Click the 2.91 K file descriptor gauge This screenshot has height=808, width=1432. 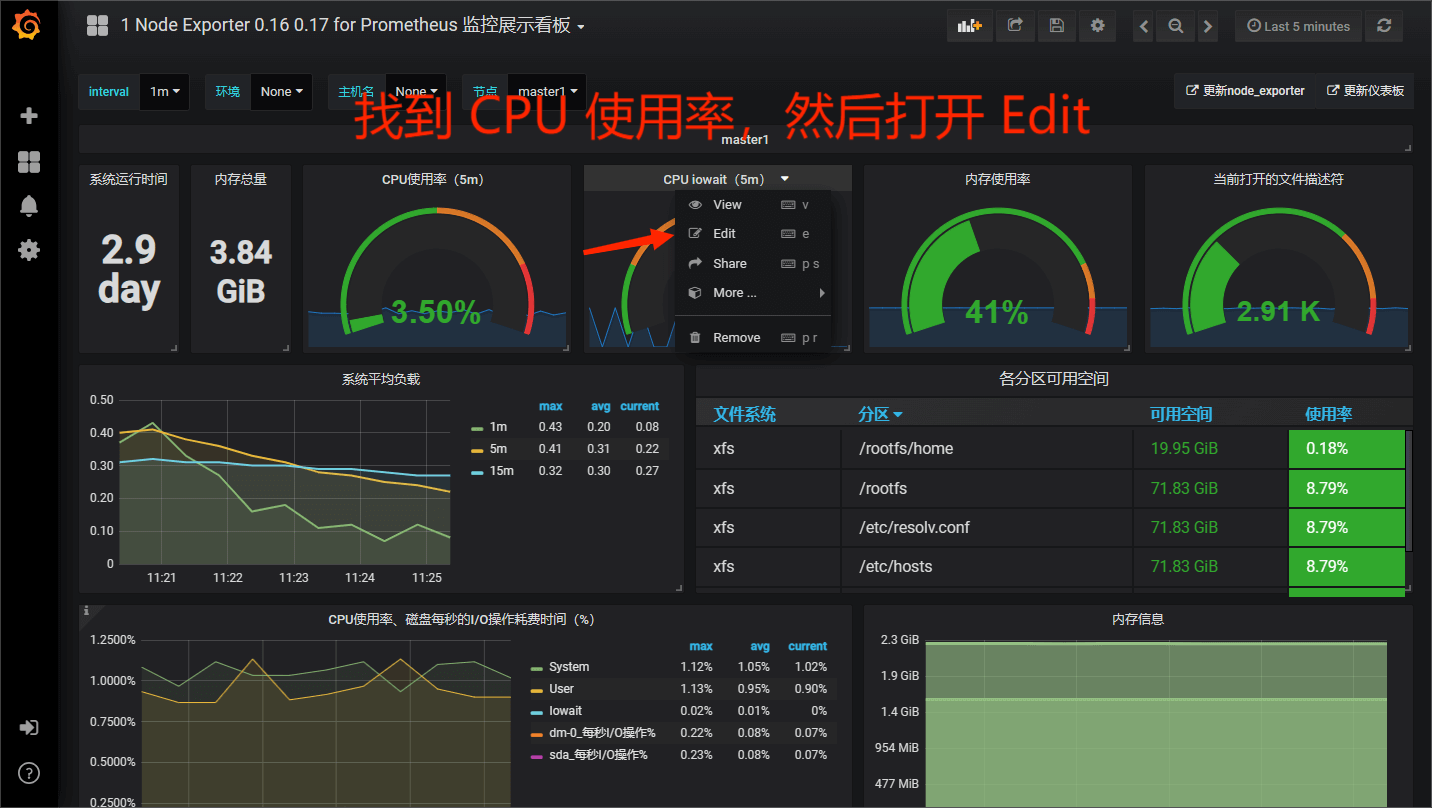(1278, 312)
